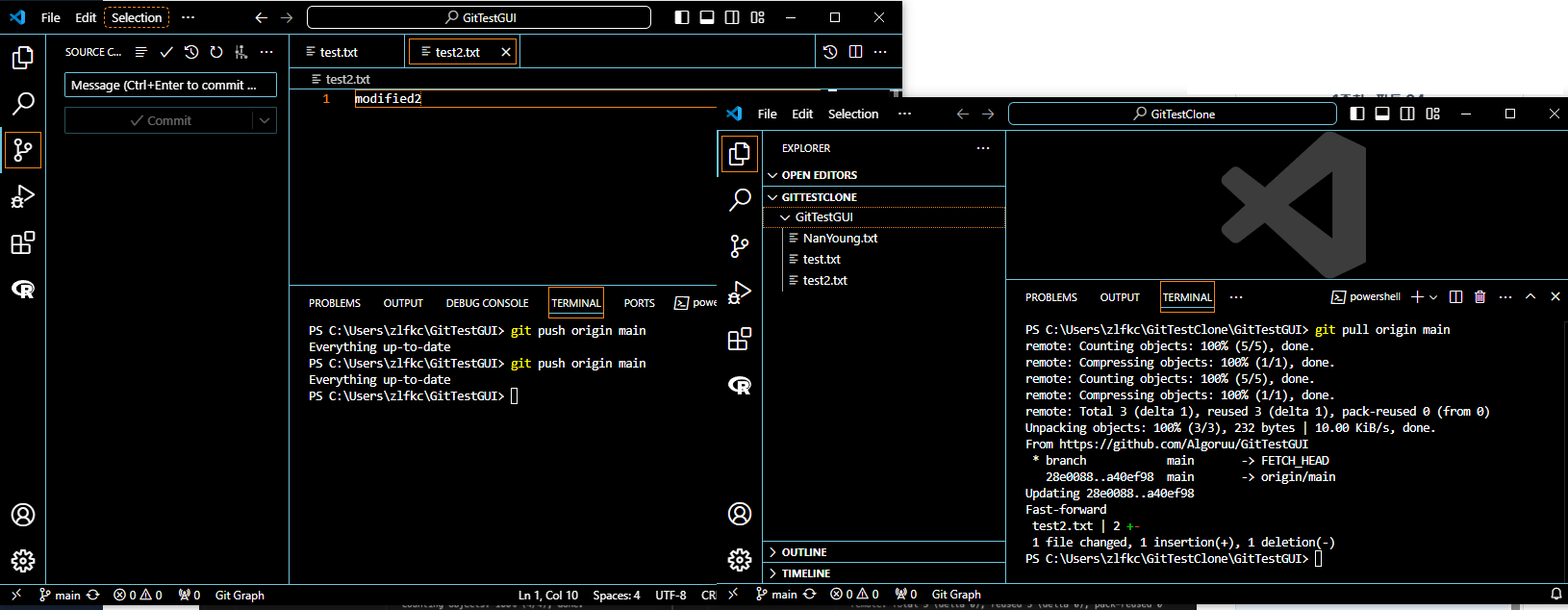Open R extension icon in GitTestClone activity bar
The width and height of the screenshot is (1568, 610).
(740, 385)
